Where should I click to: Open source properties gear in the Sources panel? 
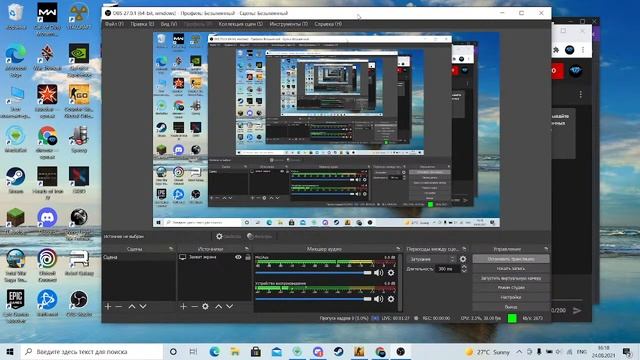[x=205, y=306]
